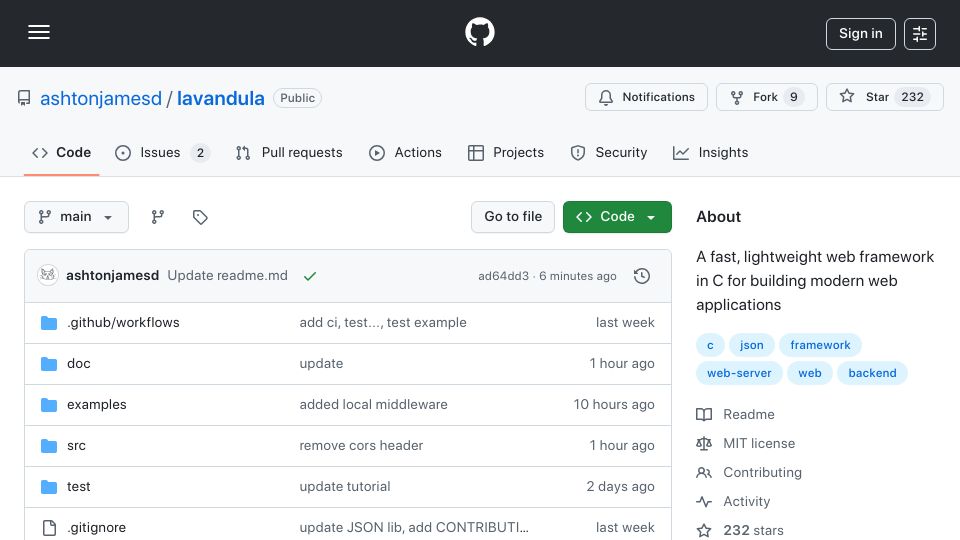This screenshot has width=960, height=540.
Task: Click the folder icon beside doc
Action: coord(49,364)
